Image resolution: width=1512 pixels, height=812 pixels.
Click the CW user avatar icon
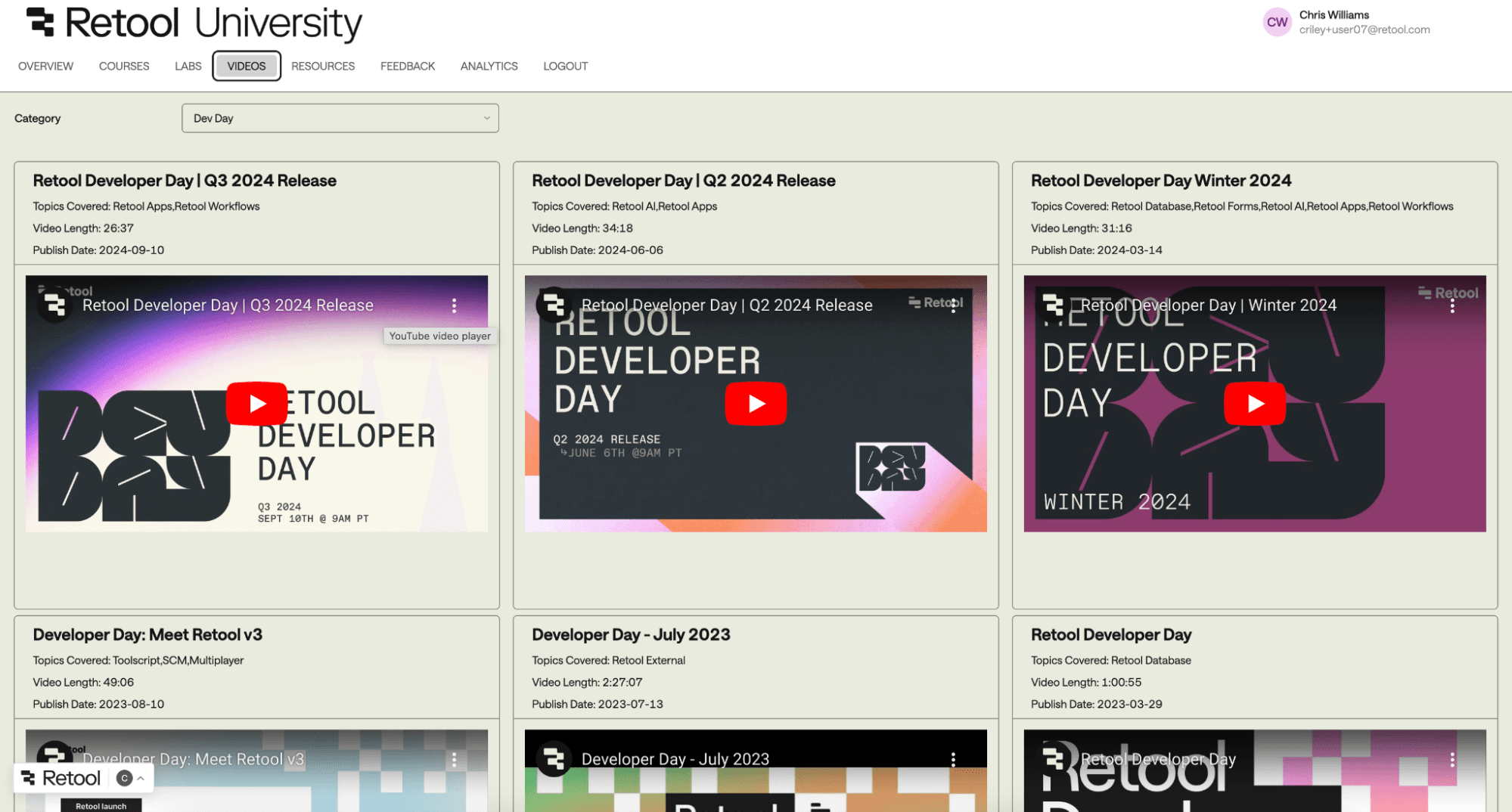click(x=1276, y=22)
